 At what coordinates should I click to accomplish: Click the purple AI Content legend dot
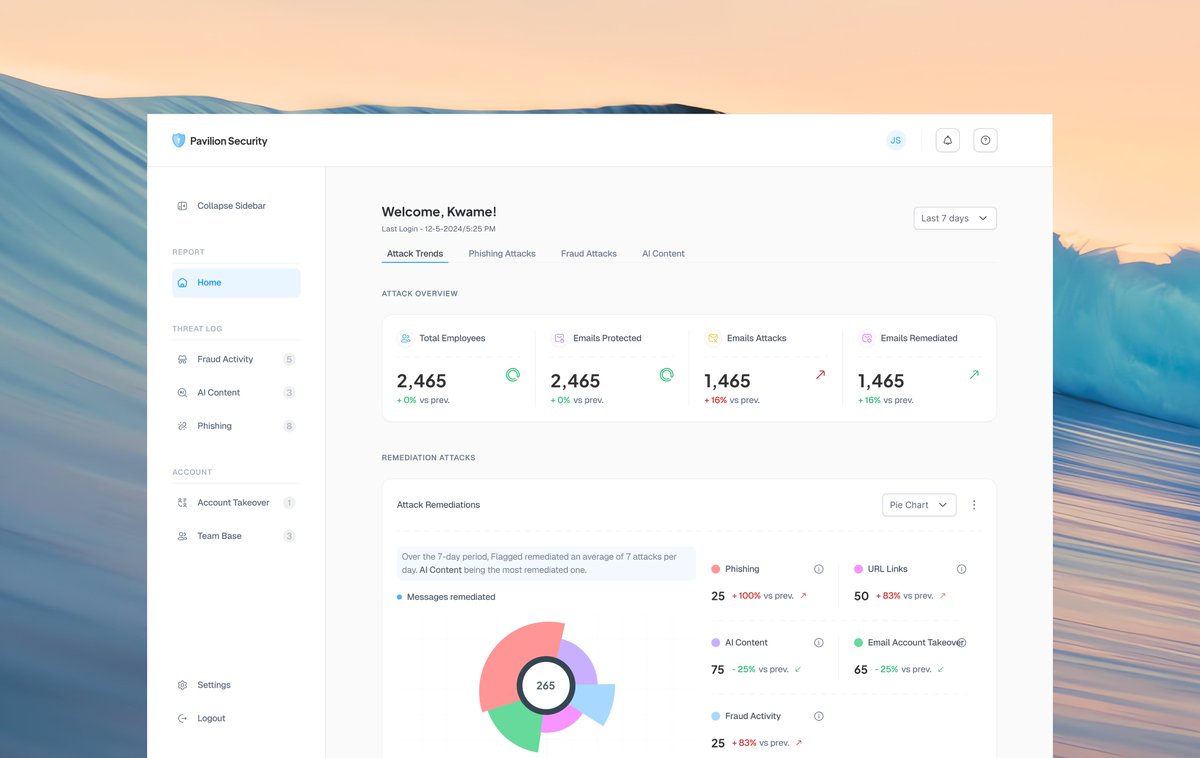(x=716, y=643)
